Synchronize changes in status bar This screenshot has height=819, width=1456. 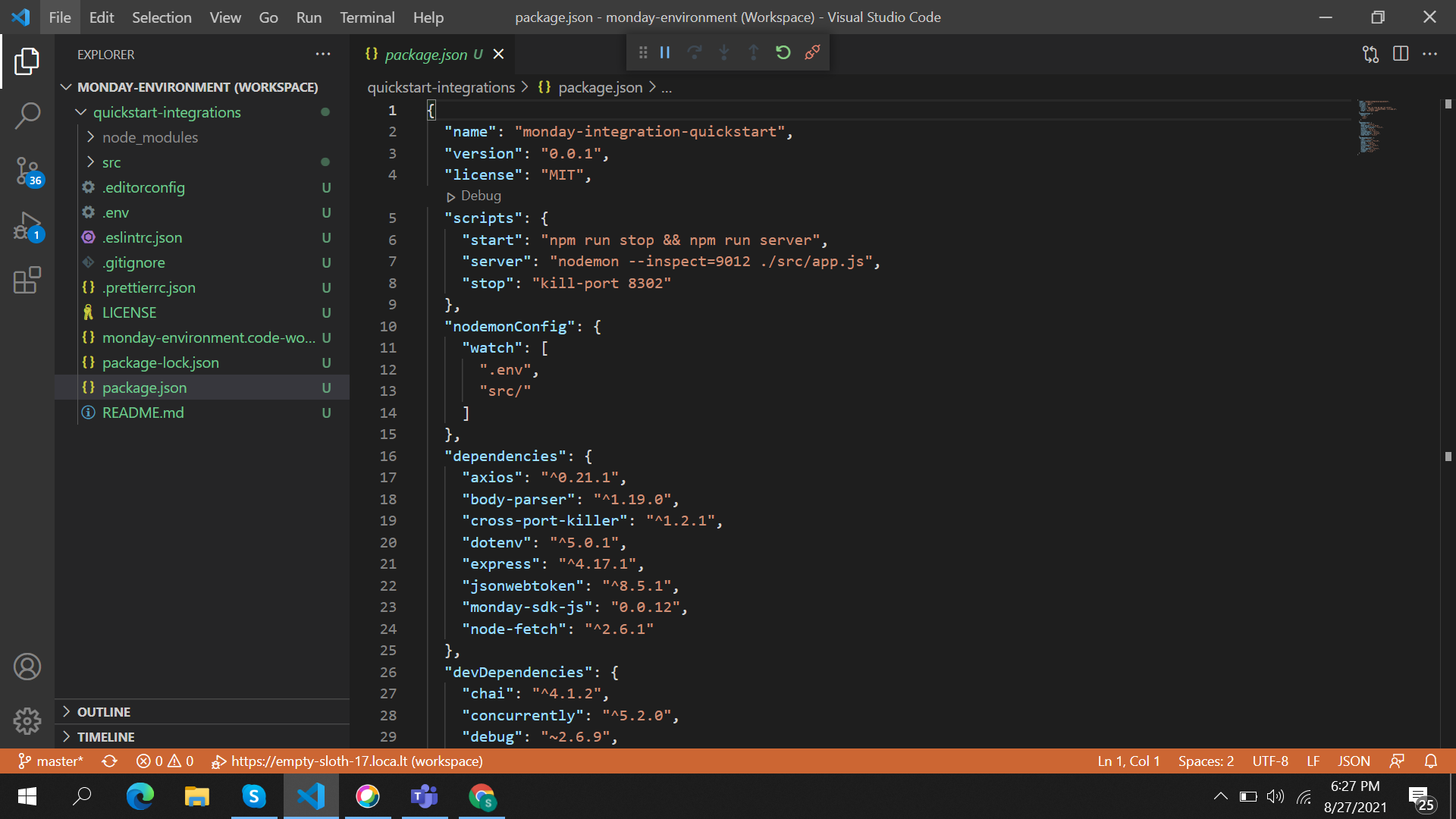109,761
